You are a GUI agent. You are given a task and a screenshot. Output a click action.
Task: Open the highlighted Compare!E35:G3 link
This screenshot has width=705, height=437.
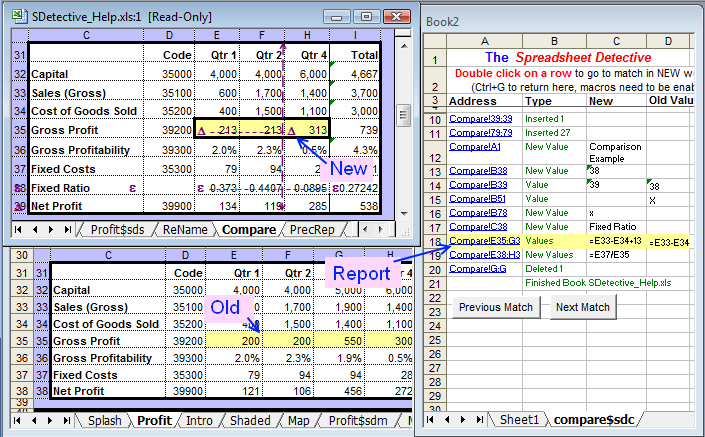point(484,241)
